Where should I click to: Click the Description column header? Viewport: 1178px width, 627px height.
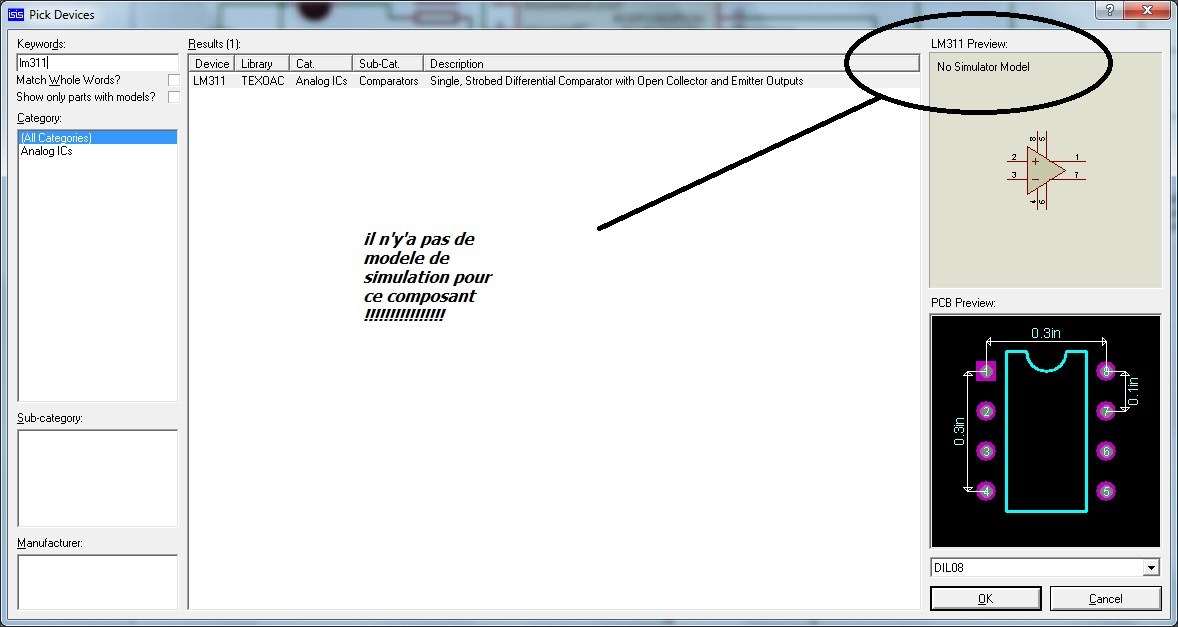pyautogui.click(x=671, y=64)
